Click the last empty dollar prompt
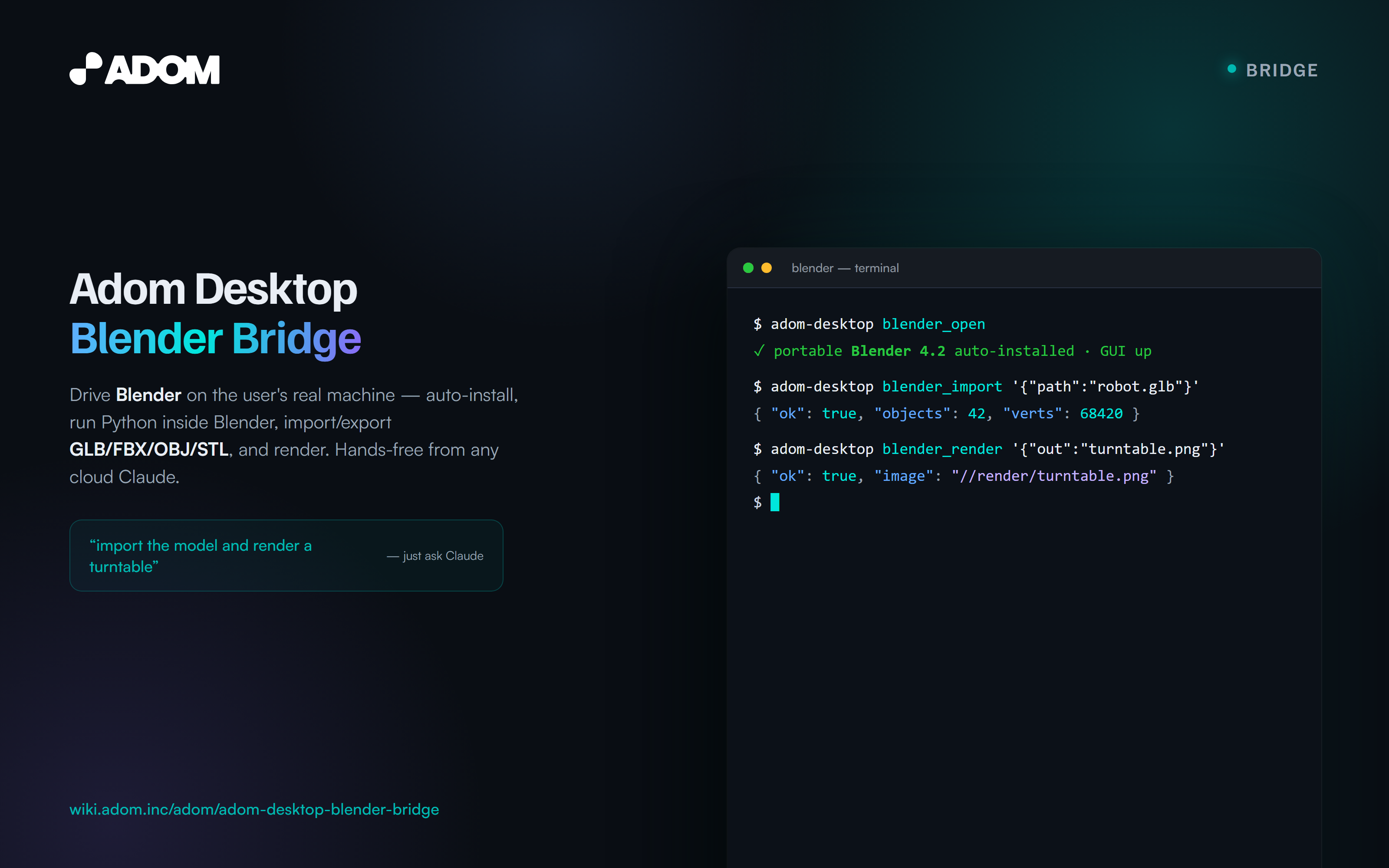This screenshot has width=1389, height=868. click(757, 503)
